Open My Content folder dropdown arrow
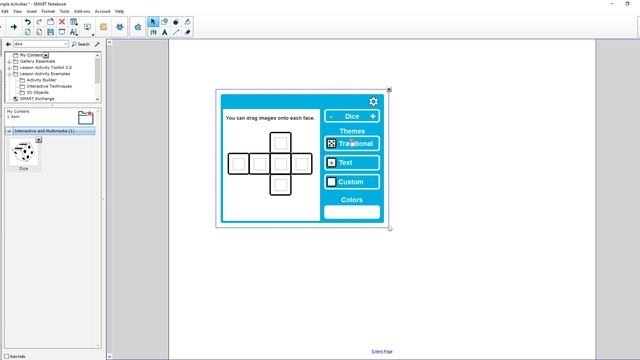Screen dimensions: 640x360 (46, 55)
